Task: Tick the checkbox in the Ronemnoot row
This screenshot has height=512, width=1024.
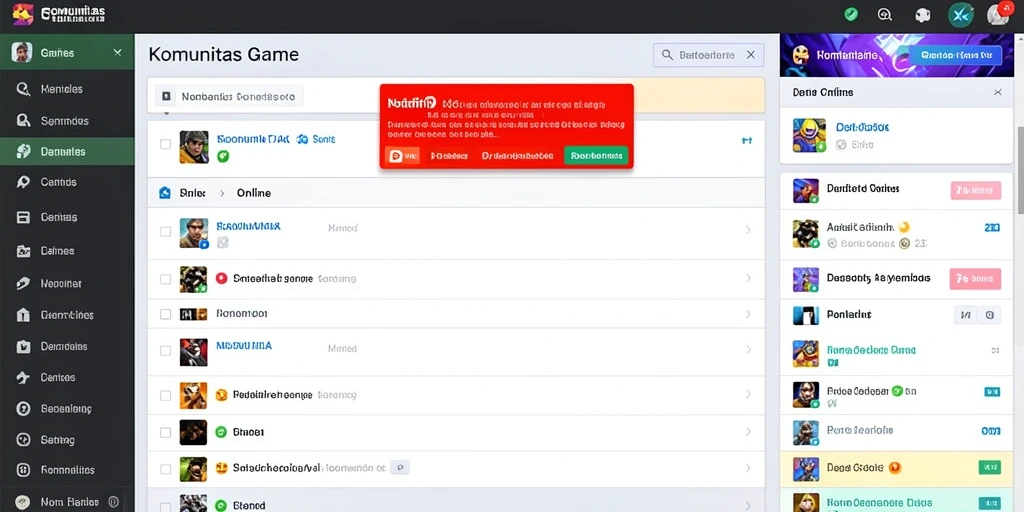Action: coord(166,314)
